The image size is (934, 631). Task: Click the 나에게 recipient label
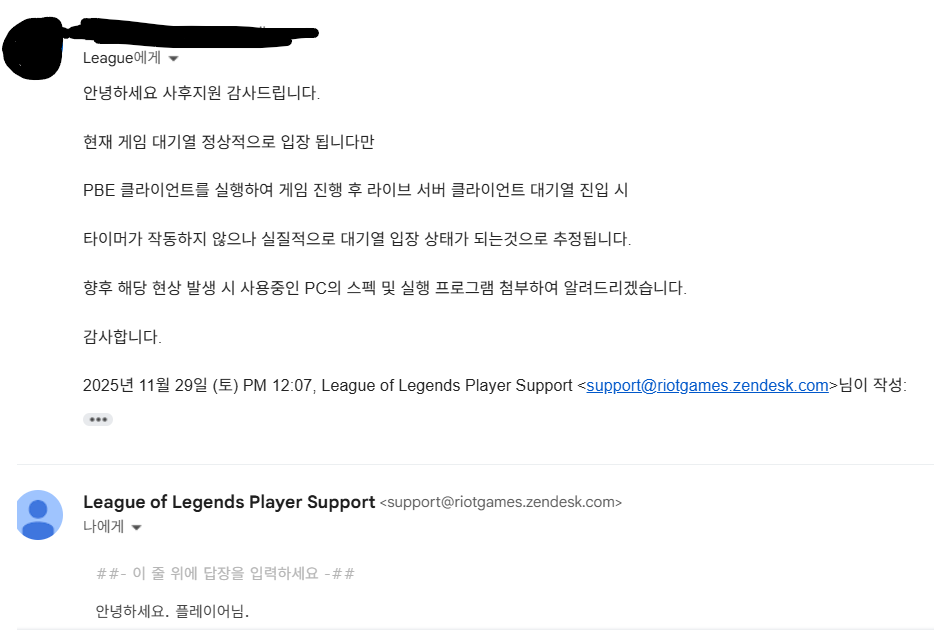click(104, 527)
